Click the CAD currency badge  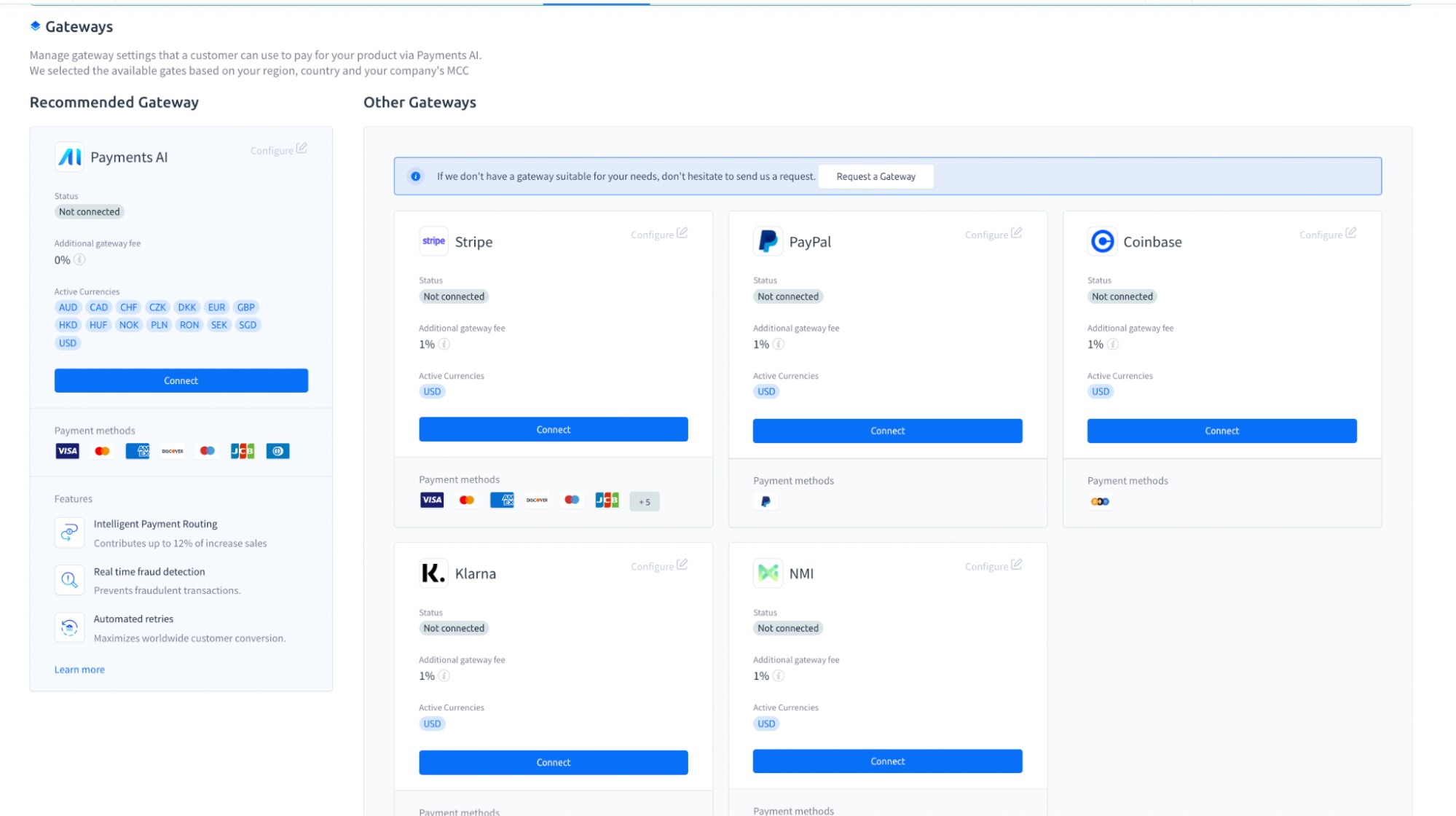coord(98,307)
